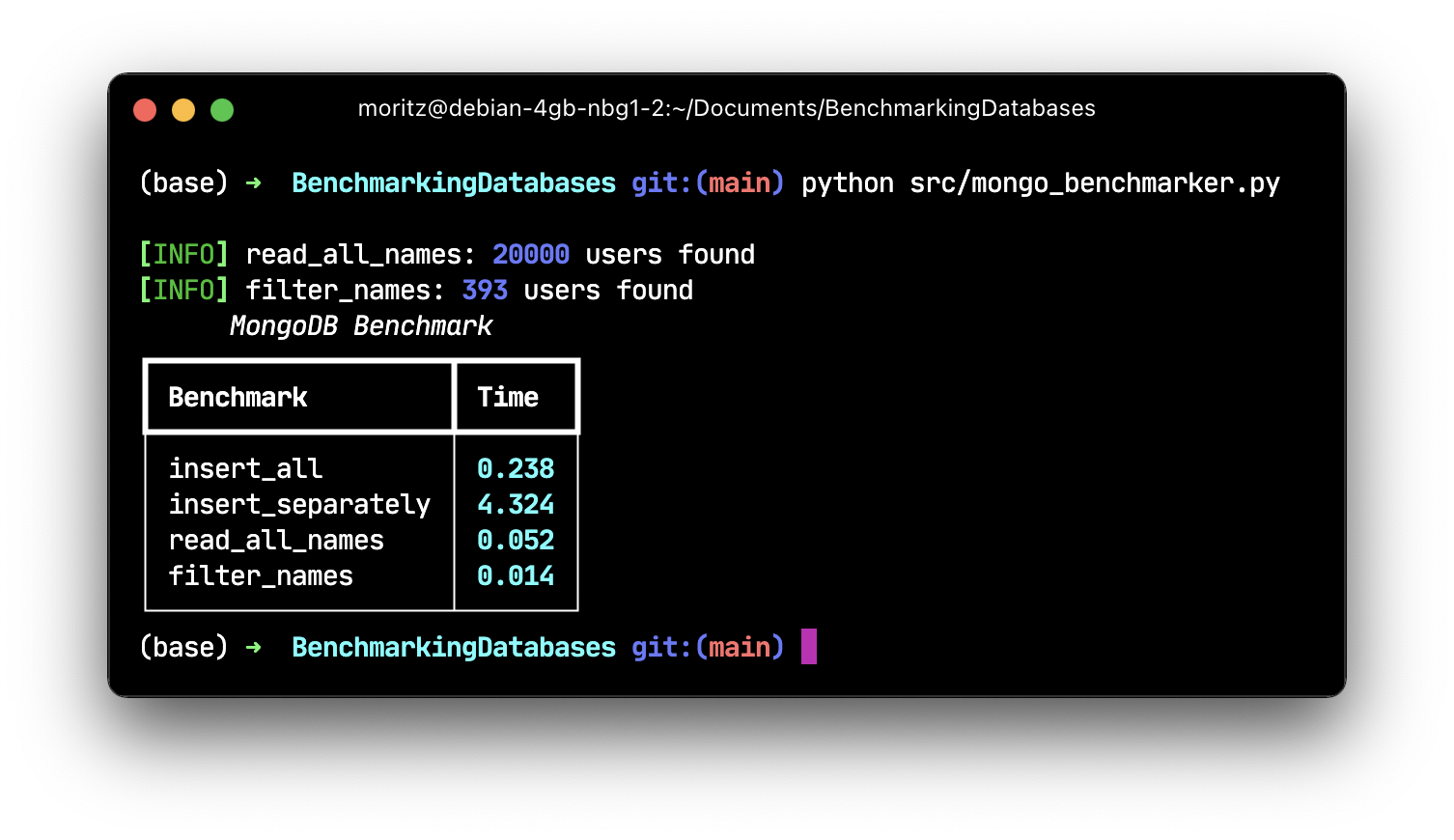Click the green arrow in the top prompt
The height and width of the screenshot is (840, 1454).
pyautogui.click(x=253, y=182)
